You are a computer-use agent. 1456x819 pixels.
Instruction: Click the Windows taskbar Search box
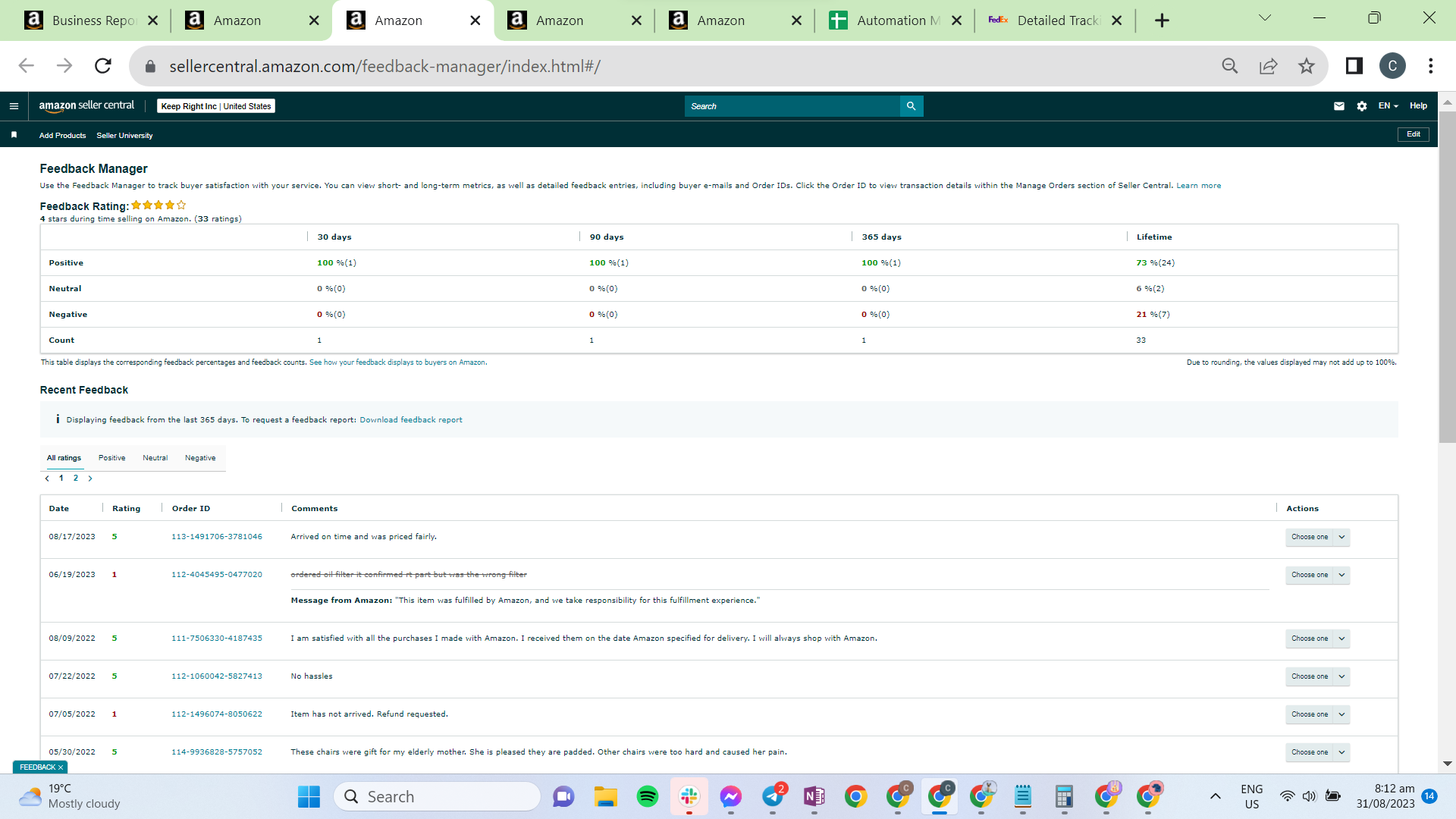click(437, 796)
